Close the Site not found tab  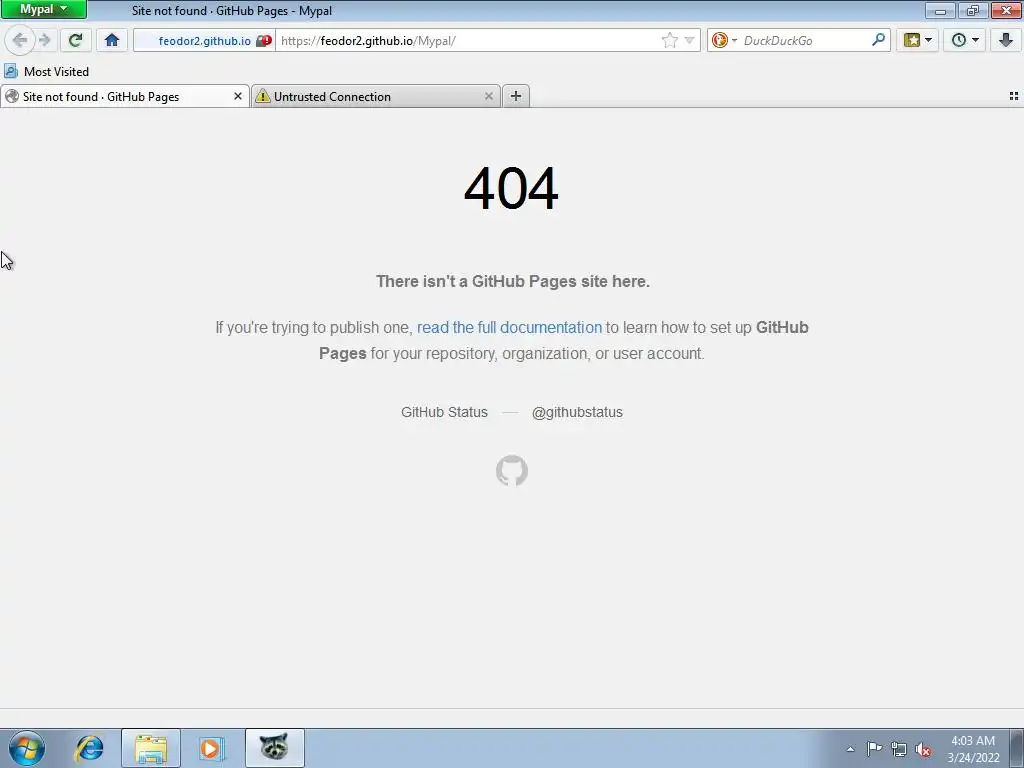pos(238,96)
